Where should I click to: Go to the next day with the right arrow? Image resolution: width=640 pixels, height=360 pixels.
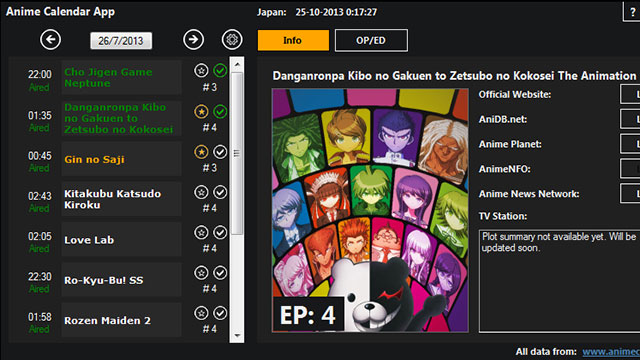click(x=193, y=40)
